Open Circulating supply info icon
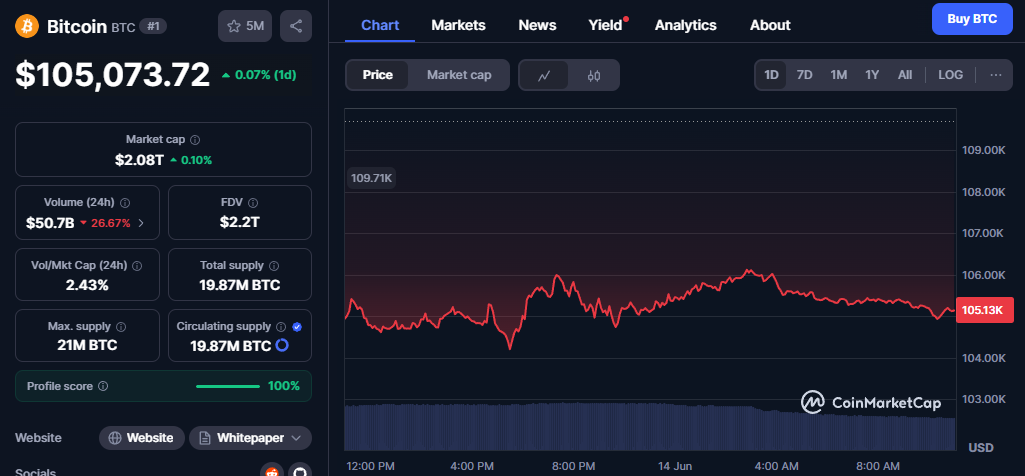This screenshot has height=476, width=1025. (x=281, y=326)
